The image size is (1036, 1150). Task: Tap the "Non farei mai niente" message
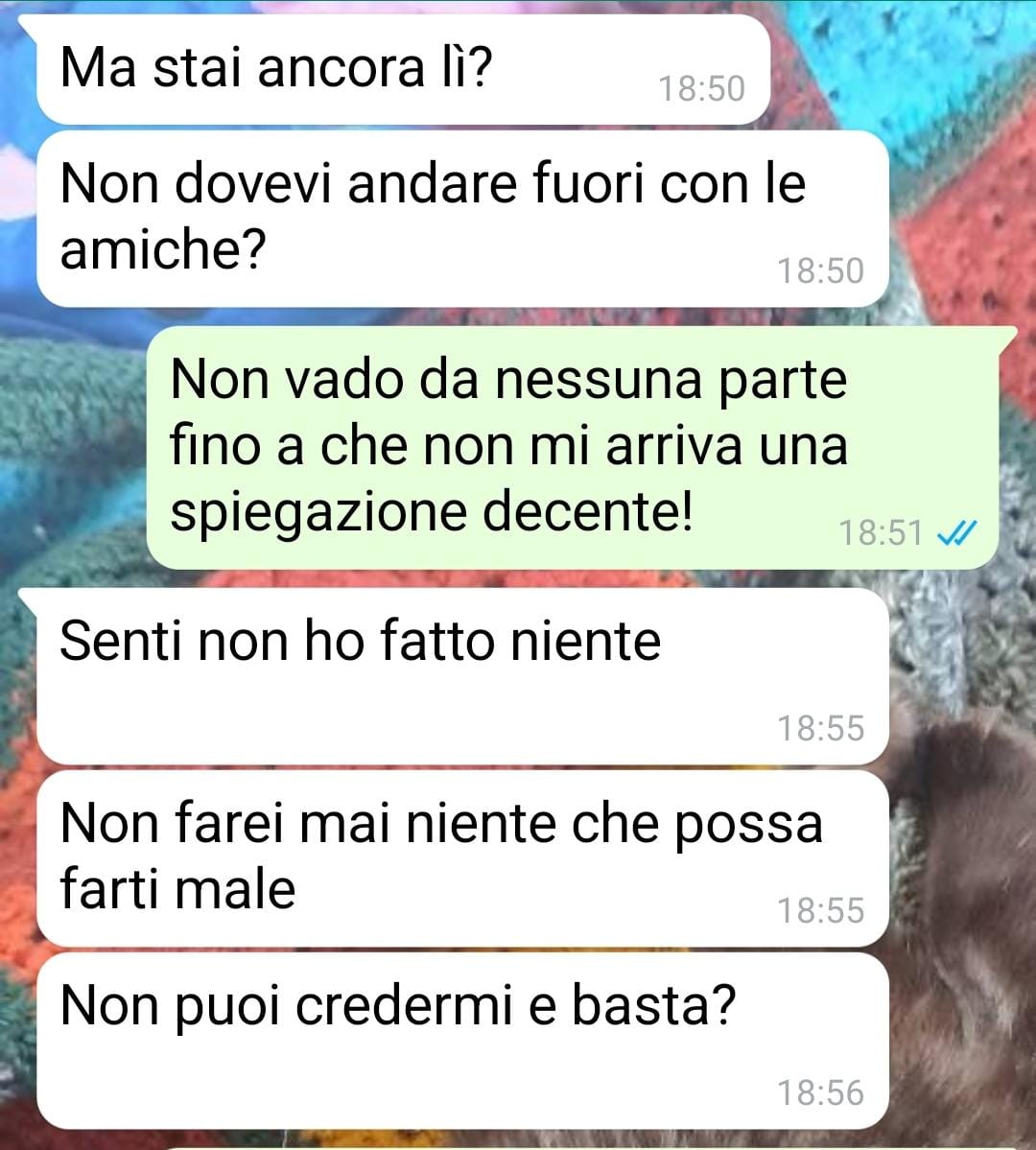(x=462, y=858)
